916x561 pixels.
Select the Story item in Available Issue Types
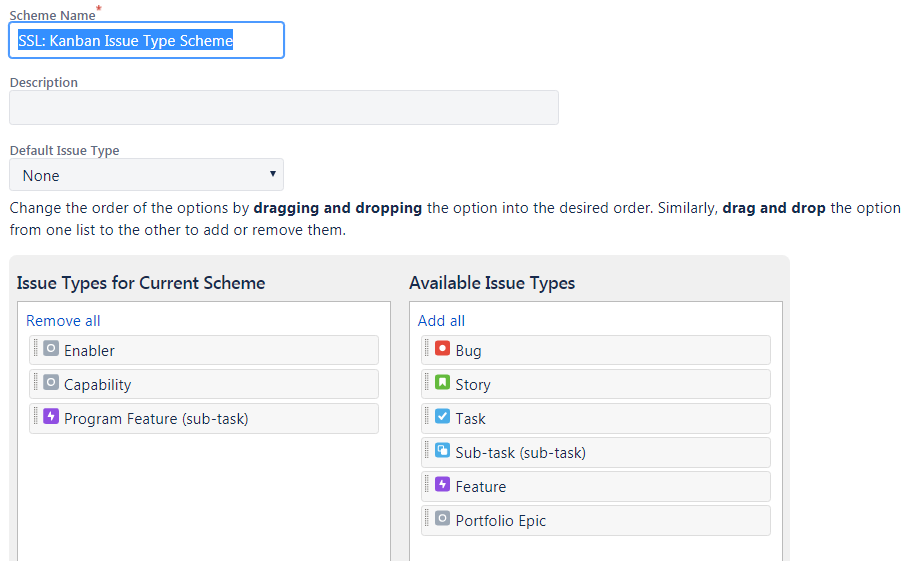pos(600,385)
